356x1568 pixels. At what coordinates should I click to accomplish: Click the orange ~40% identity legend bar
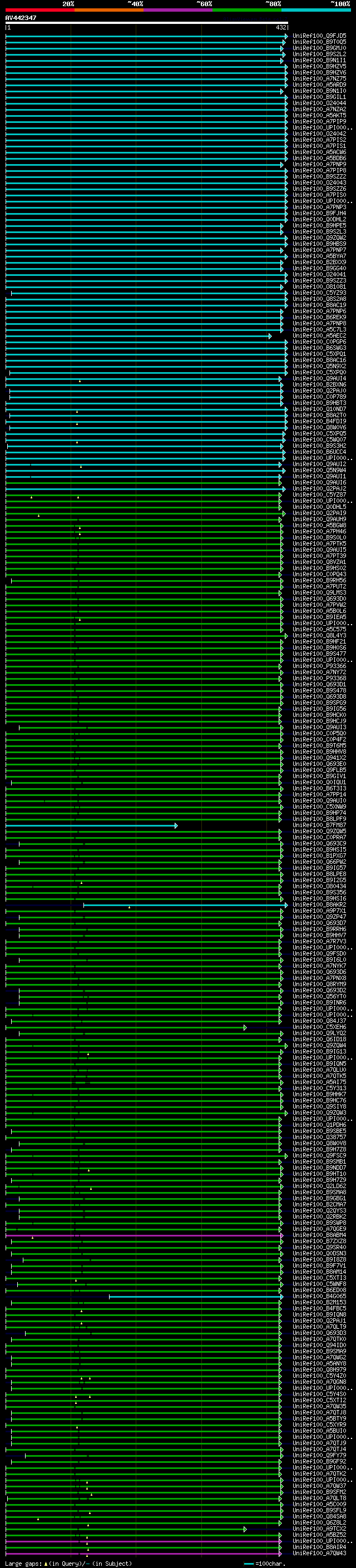(x=110, y=10)
